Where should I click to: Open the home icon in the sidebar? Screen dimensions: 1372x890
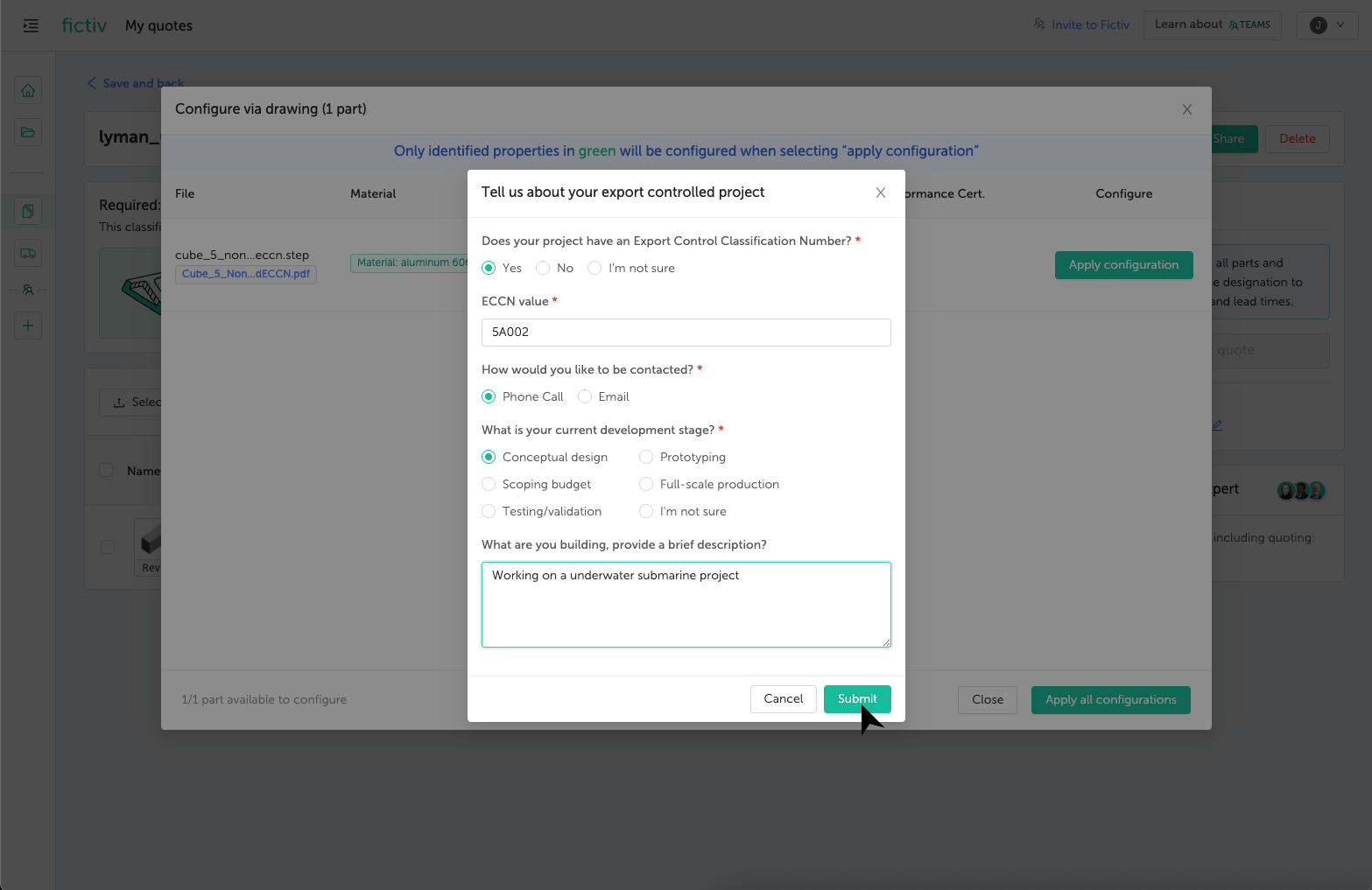click(x=27, y=89)
